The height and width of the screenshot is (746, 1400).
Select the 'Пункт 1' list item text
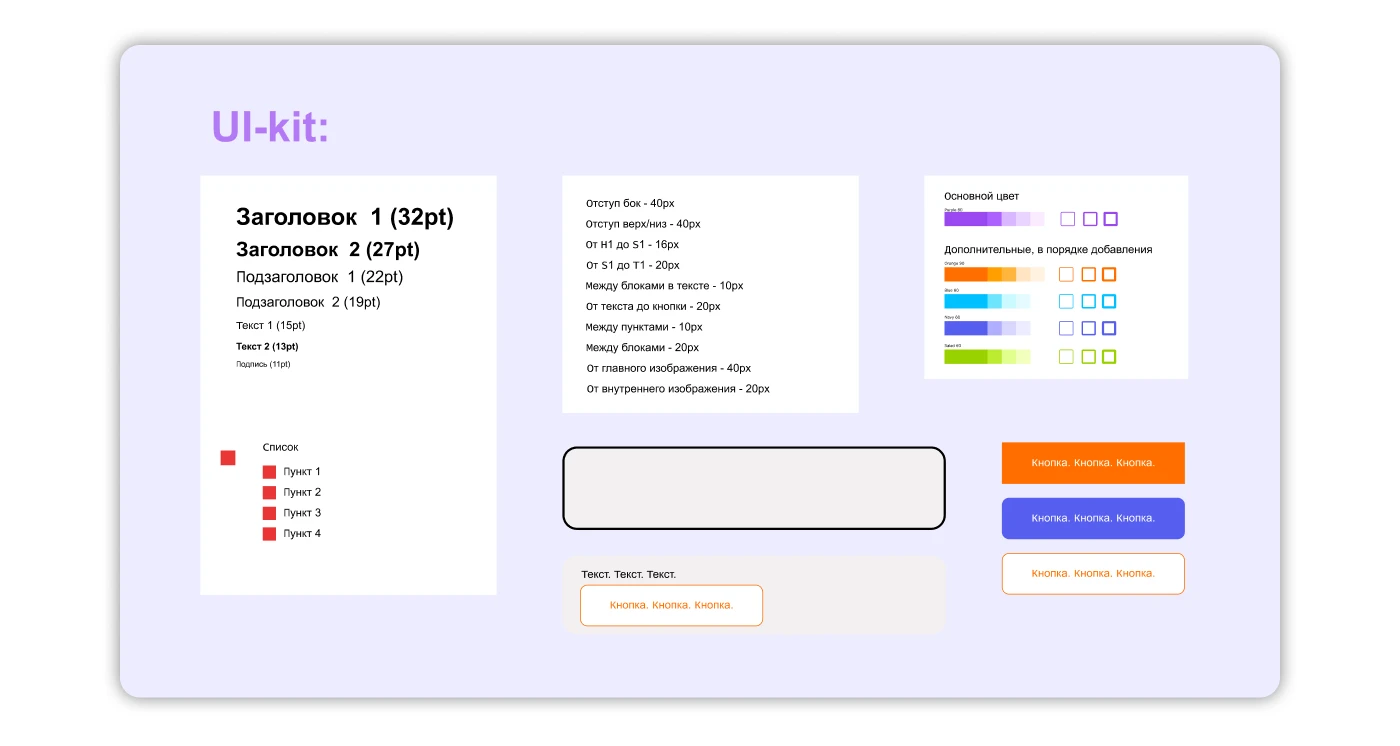[x=302, y=472]
